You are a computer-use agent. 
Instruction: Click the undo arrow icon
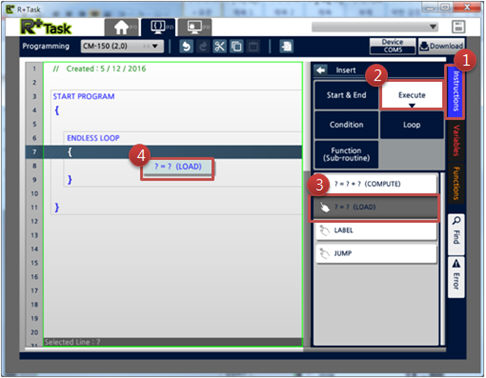click(x=186, y=46)
